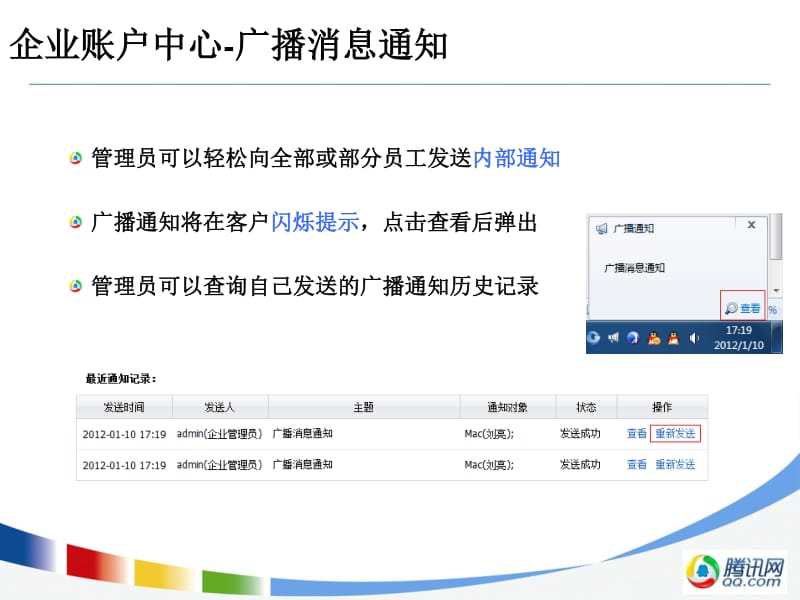Viewport: 800px width, 600px height.
Task: Open the second QQ penguin tray icon
Action: point(674,338)
